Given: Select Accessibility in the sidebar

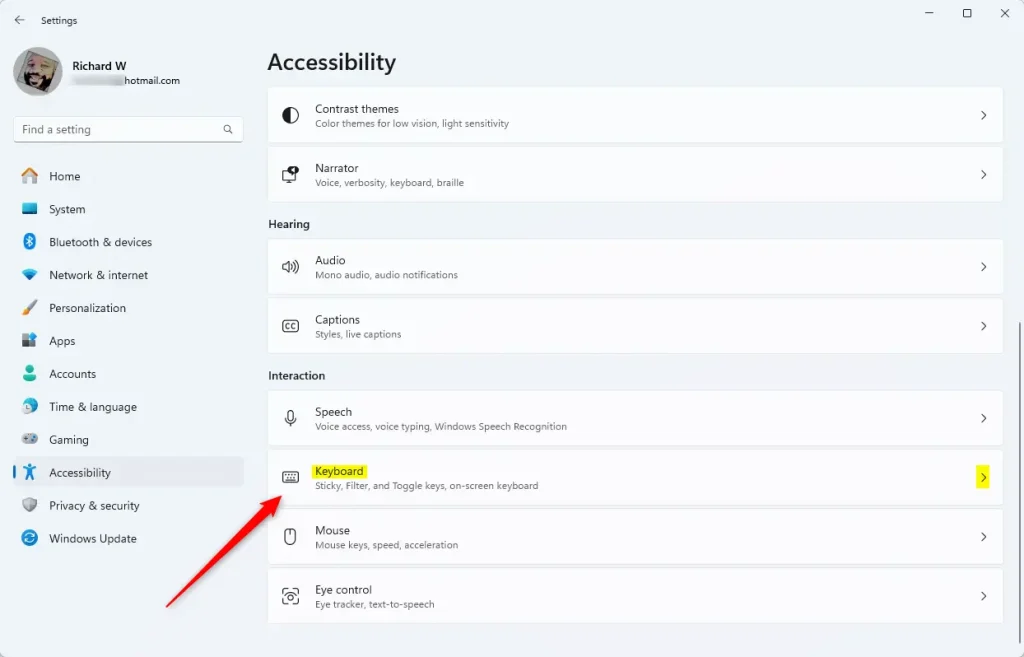Looking at the screenshot, I should (128, 473).
